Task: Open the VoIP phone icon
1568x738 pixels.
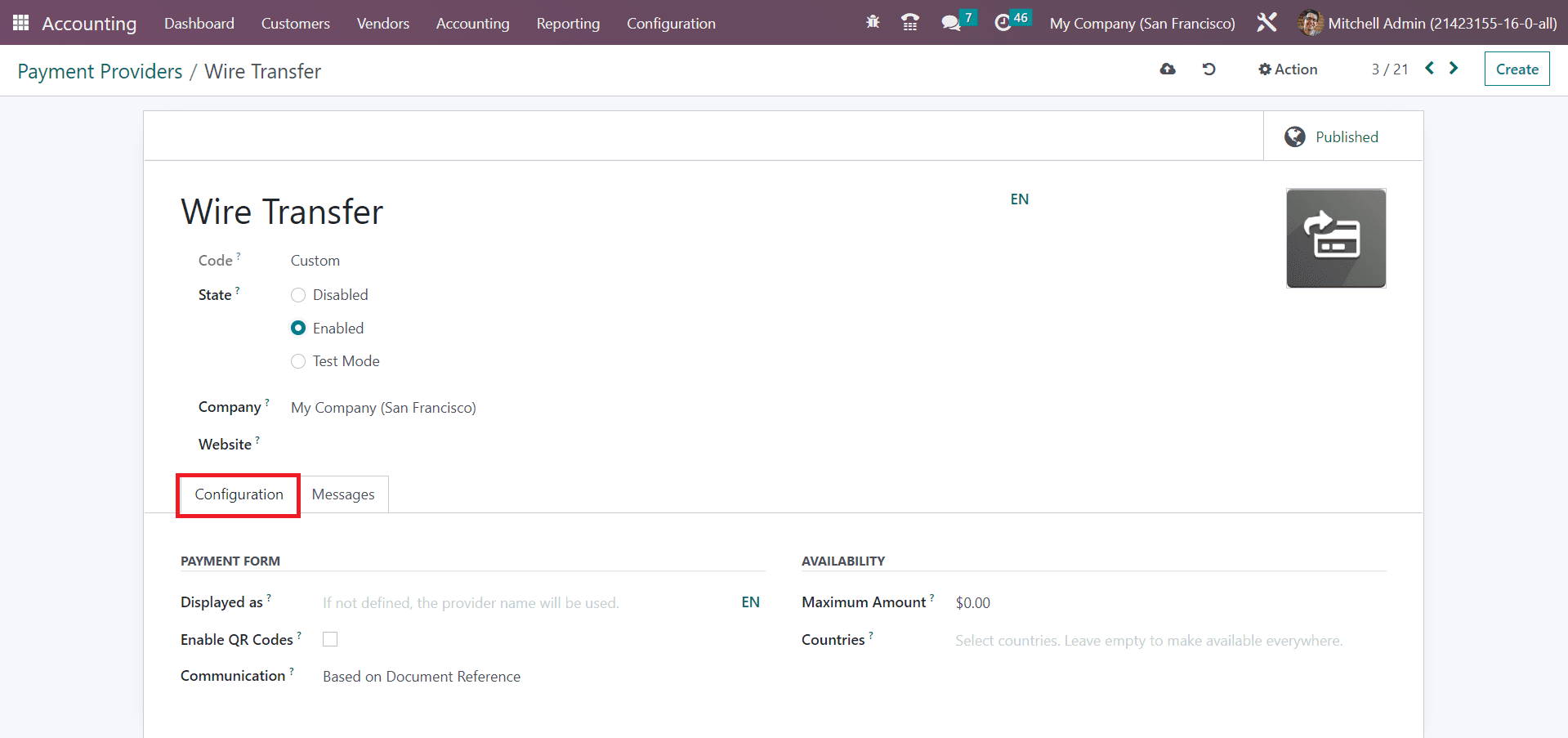Action: click(909, 22)
